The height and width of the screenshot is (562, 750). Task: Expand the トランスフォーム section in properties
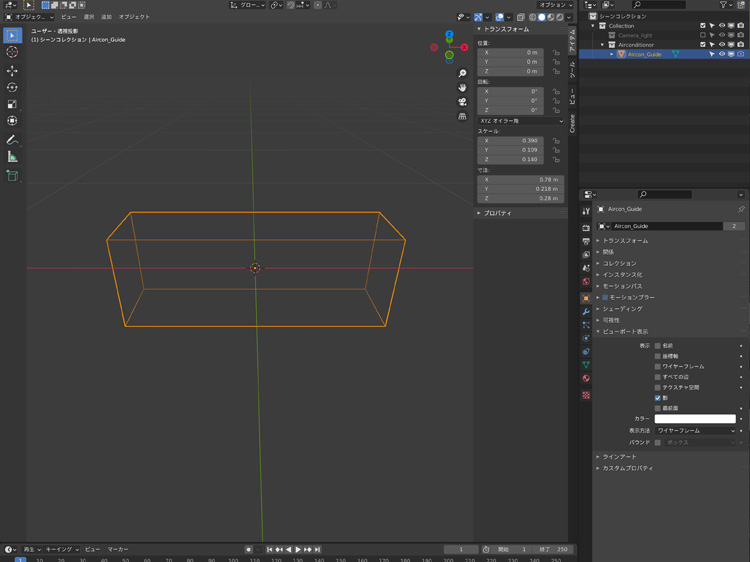pyautogui.click(x=625, y=241)
